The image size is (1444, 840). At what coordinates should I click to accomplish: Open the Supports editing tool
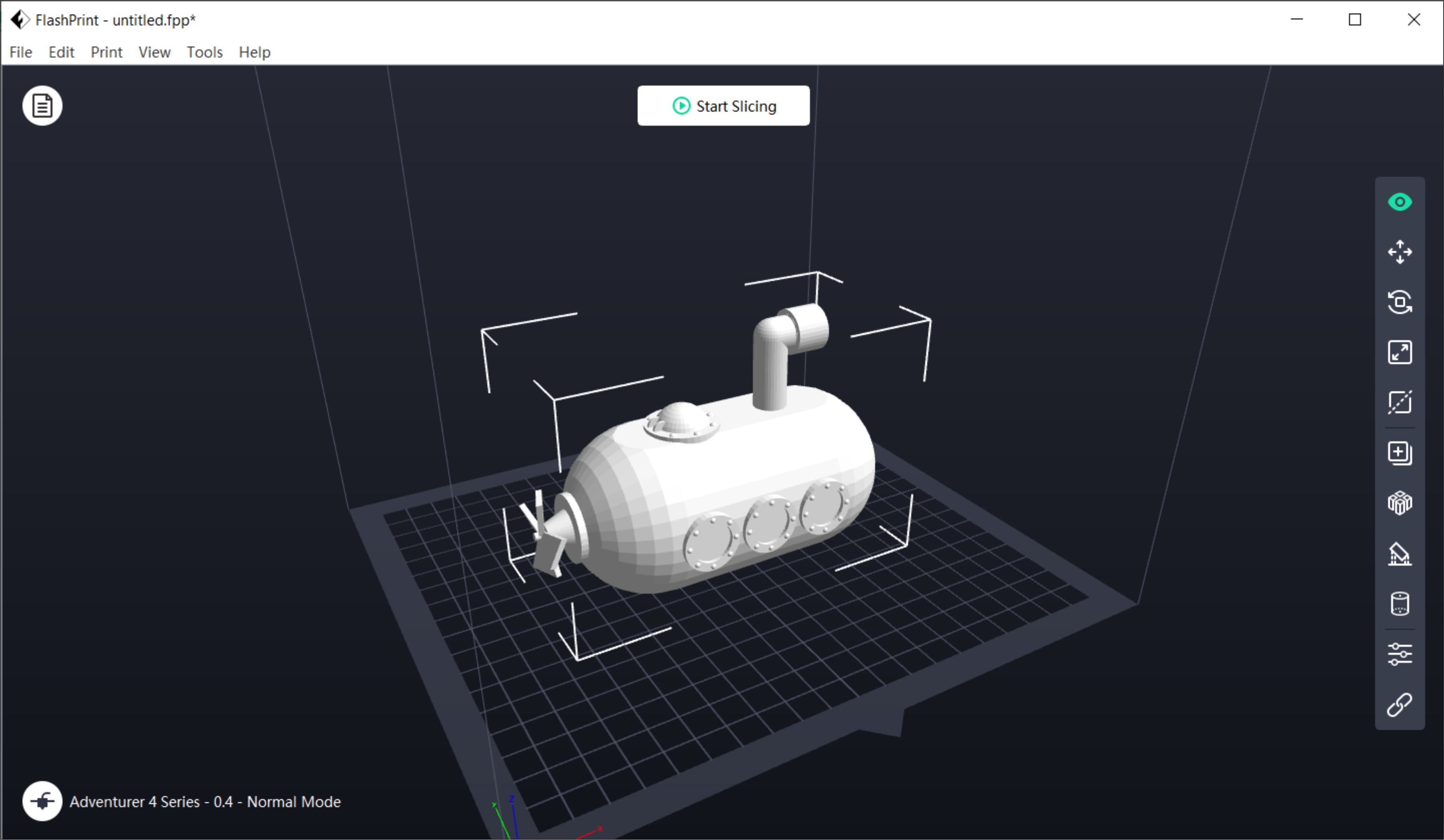click(x=1400, y=553)
